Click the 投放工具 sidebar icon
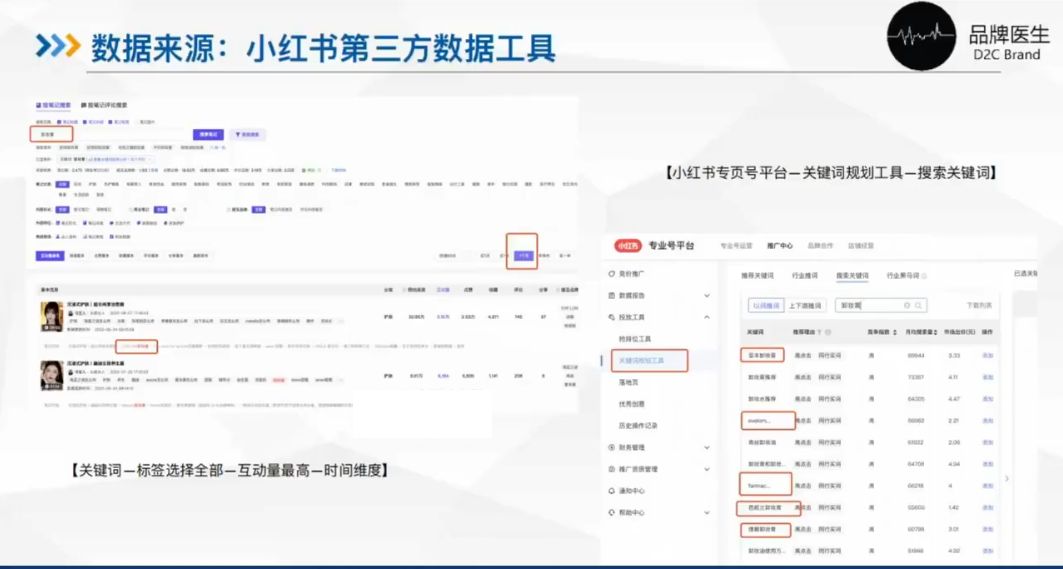 (612, 317)
